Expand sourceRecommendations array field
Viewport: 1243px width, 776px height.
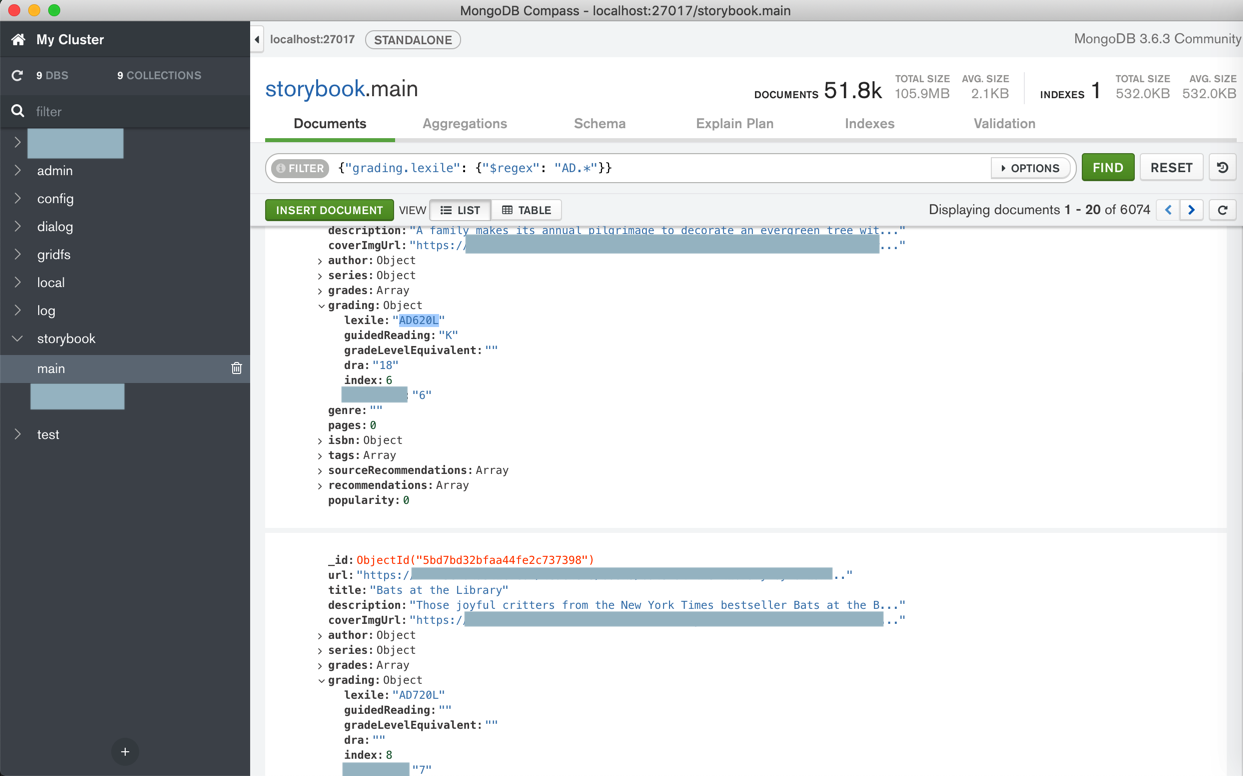pyautogui.click(x=321, y=471)
